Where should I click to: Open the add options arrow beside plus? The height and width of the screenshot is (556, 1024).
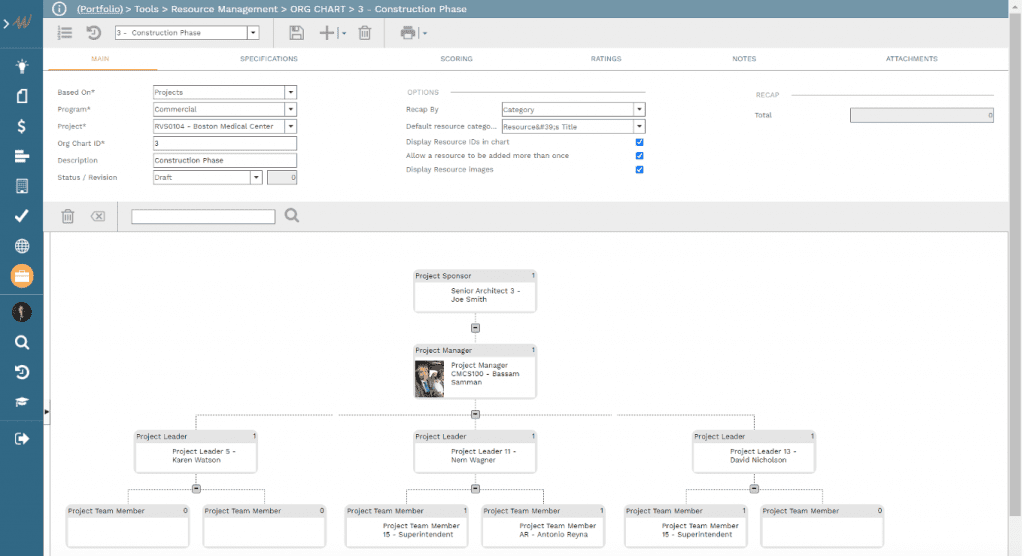tap(344, 33)
